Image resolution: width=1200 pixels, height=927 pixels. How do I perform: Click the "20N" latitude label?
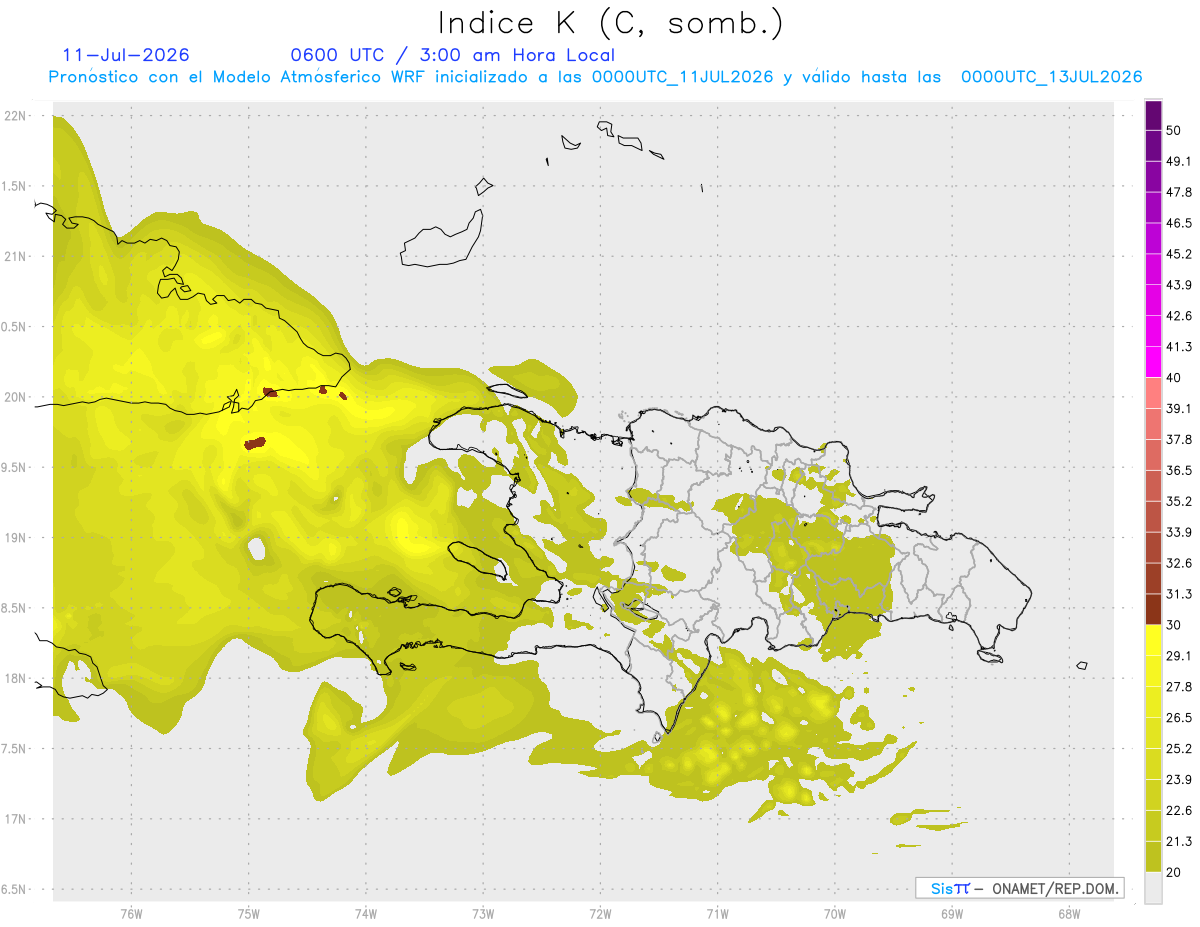pos(16,397)
